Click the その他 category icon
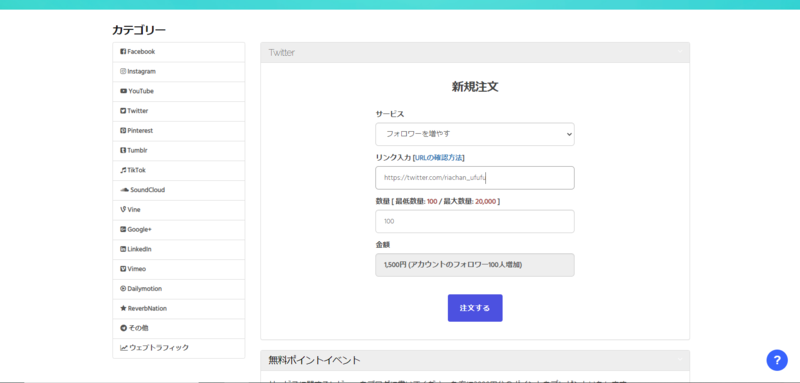Screen dimensions: 800x383 click(x=123, y=328)
